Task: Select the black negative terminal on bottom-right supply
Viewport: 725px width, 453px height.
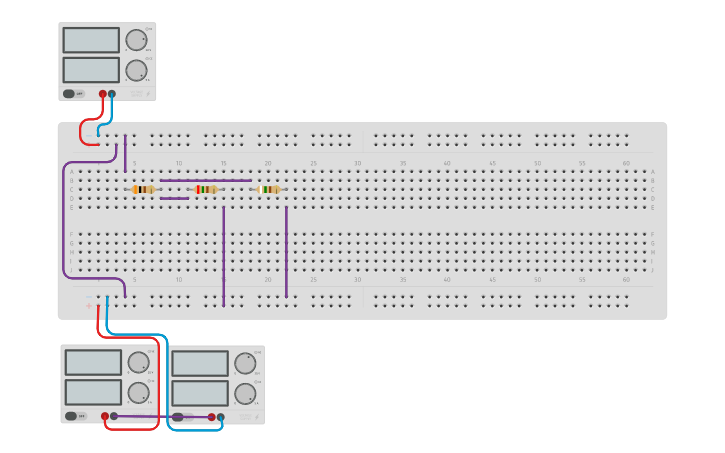Action: [x=221, y=417]
